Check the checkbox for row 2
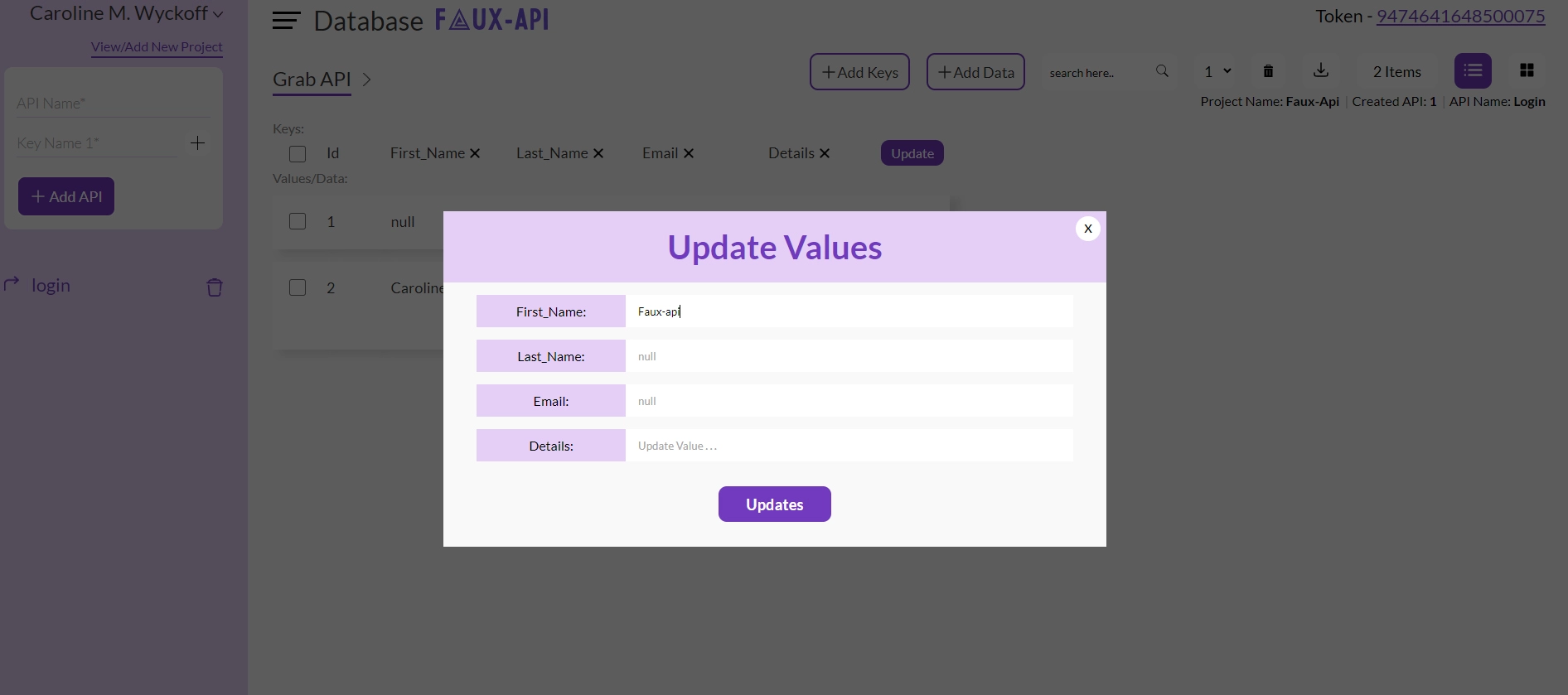The width and height of the screenshot is (1568, 695). coord(298,287)
